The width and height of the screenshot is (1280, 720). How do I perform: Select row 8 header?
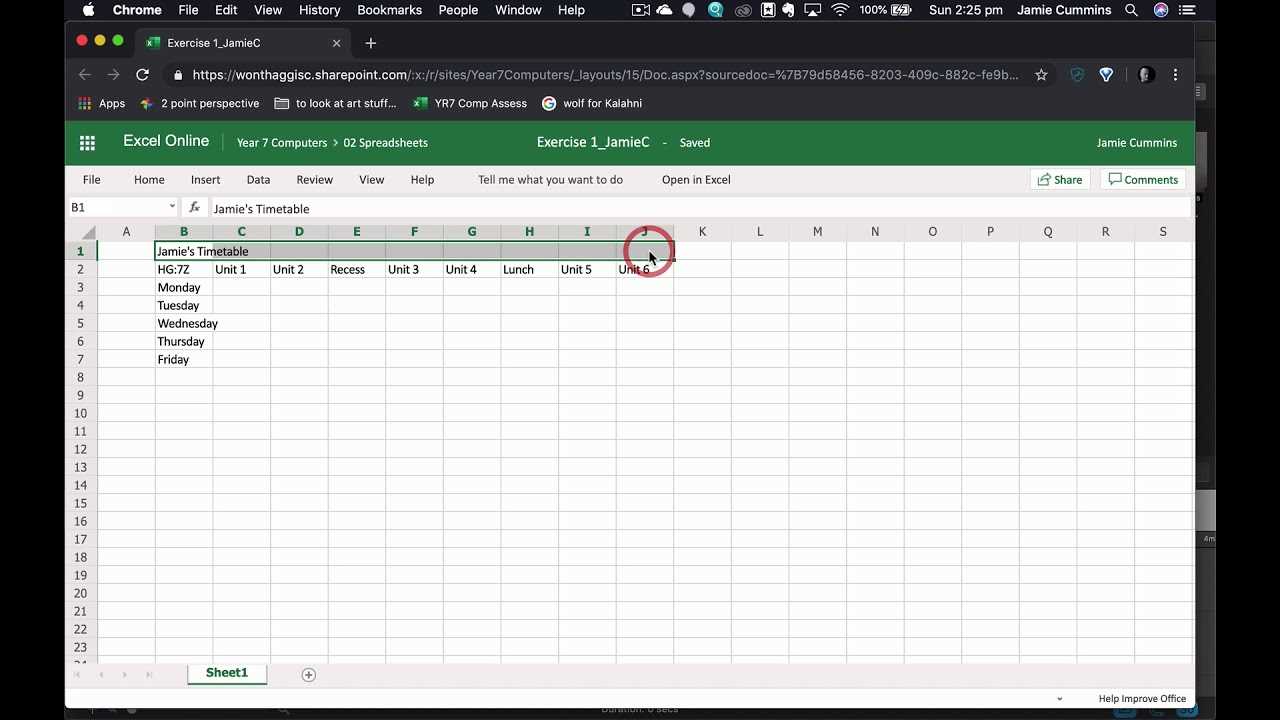tap(81, 378)
